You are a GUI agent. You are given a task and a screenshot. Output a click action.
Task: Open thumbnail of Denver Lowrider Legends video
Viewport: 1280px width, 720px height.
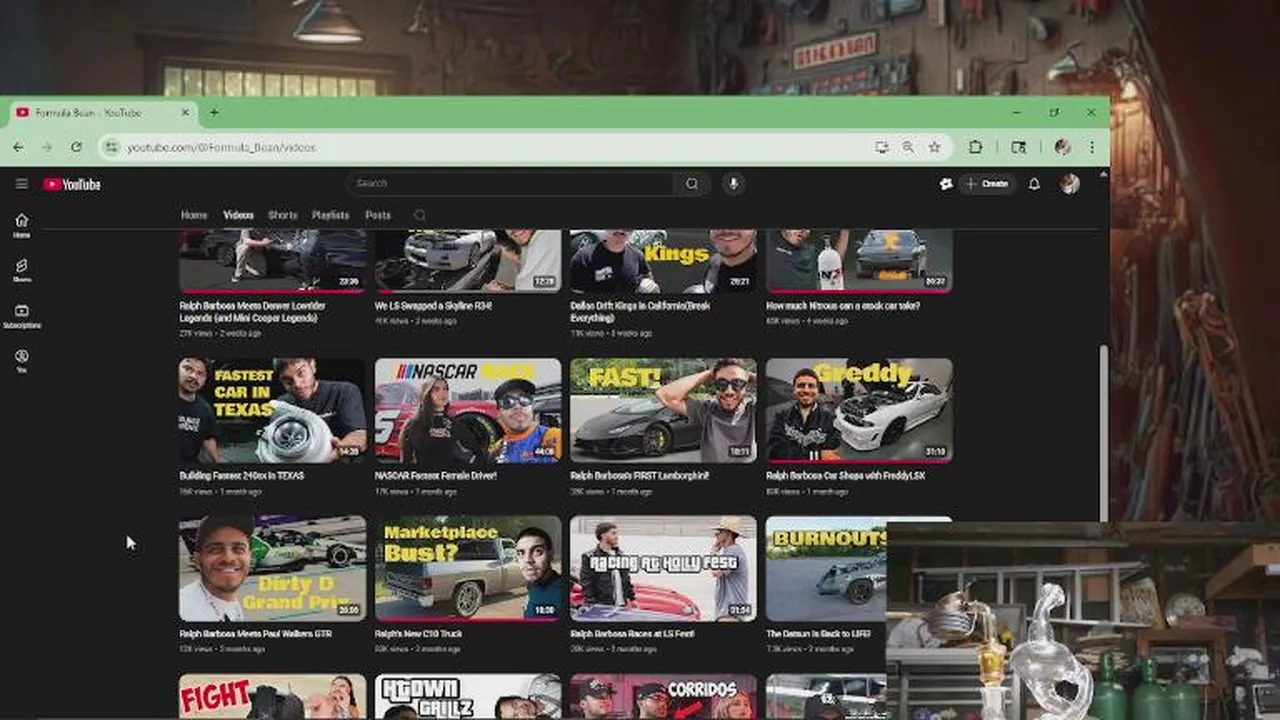click(272, 260)
